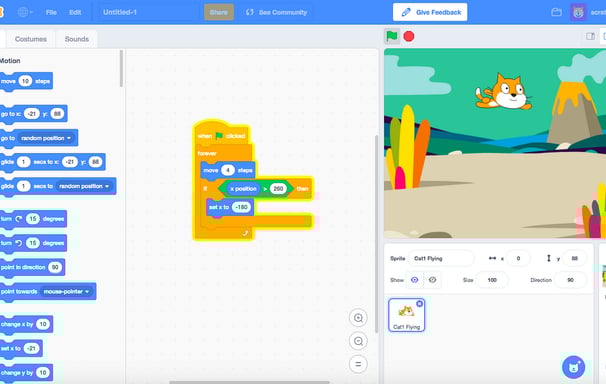606x384 pixels.
Task: Edit the sprite Size field
Action: click(492, 280)
